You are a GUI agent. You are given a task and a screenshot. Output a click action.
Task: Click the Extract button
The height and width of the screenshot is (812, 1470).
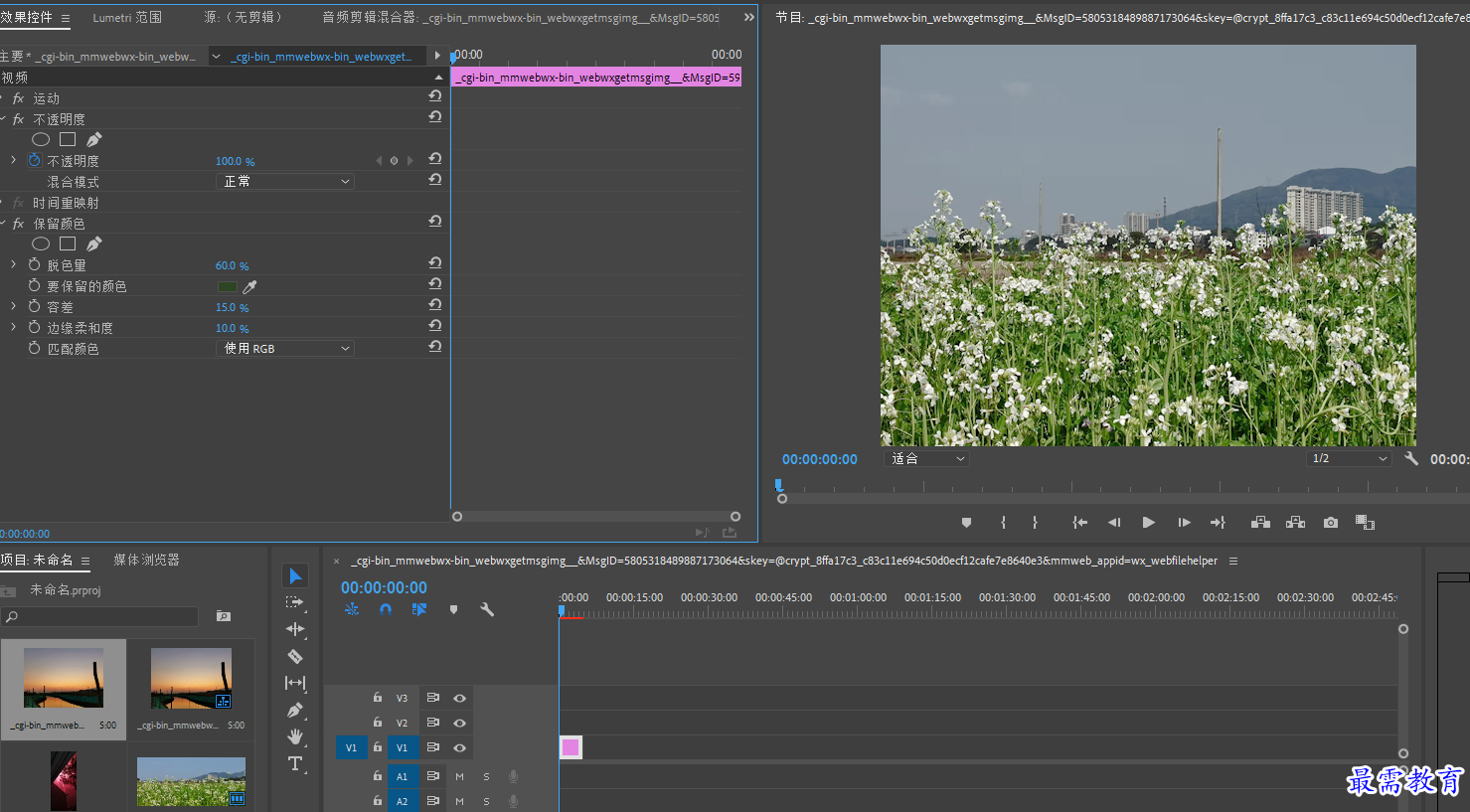point(1295,523)
